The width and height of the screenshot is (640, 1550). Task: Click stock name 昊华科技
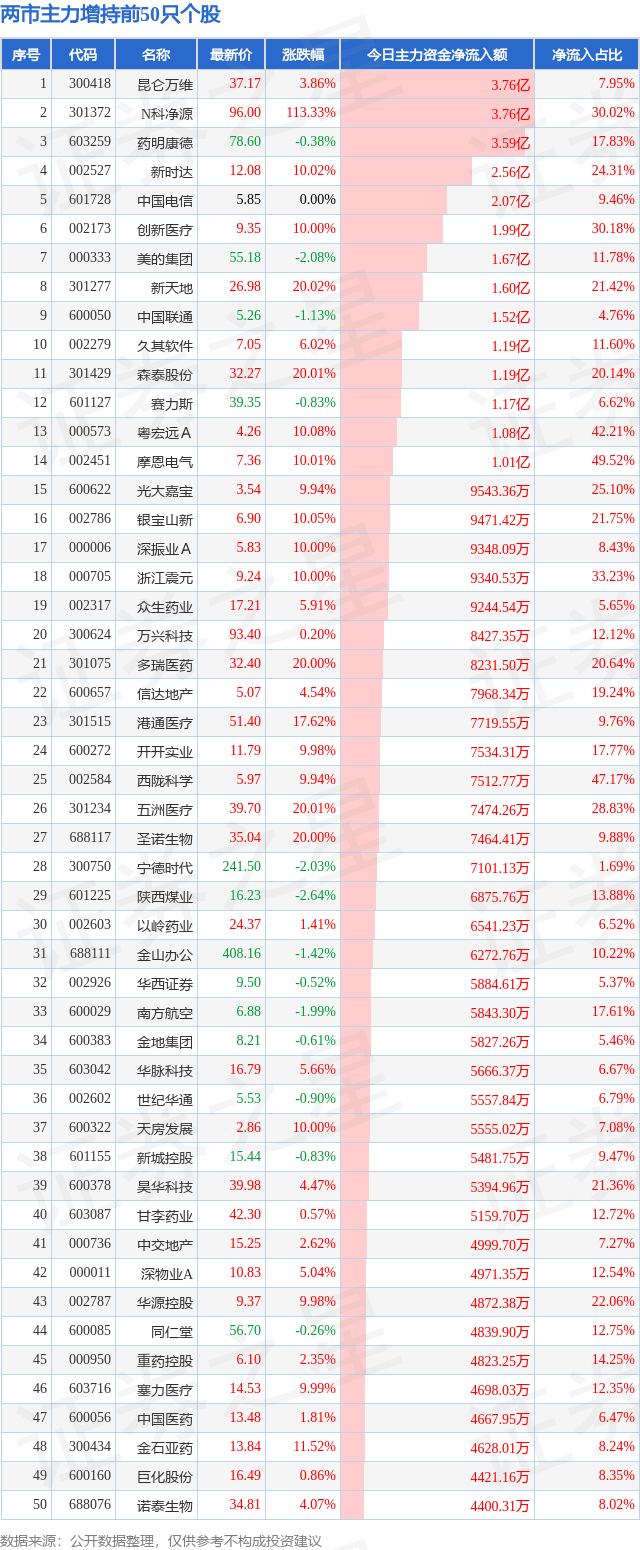pos(165,1186)
